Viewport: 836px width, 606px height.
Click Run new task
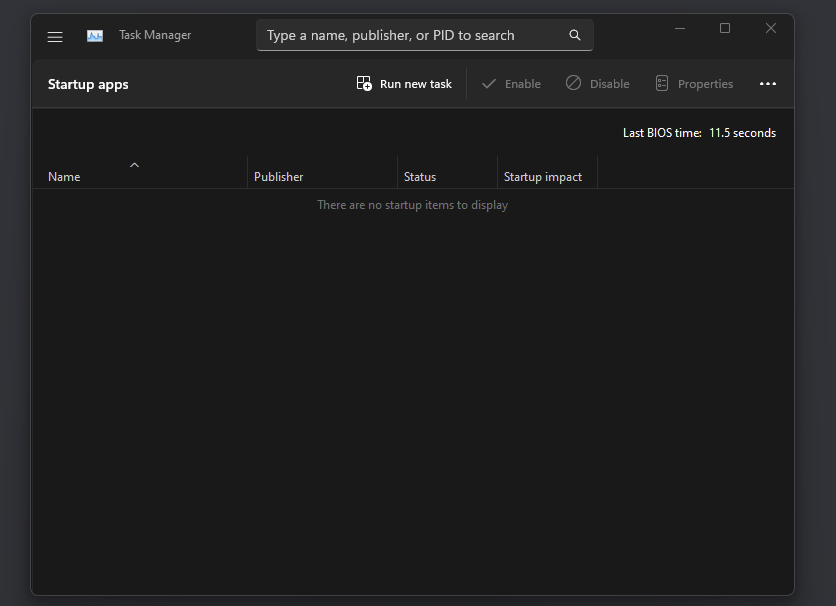coord(404,84)
